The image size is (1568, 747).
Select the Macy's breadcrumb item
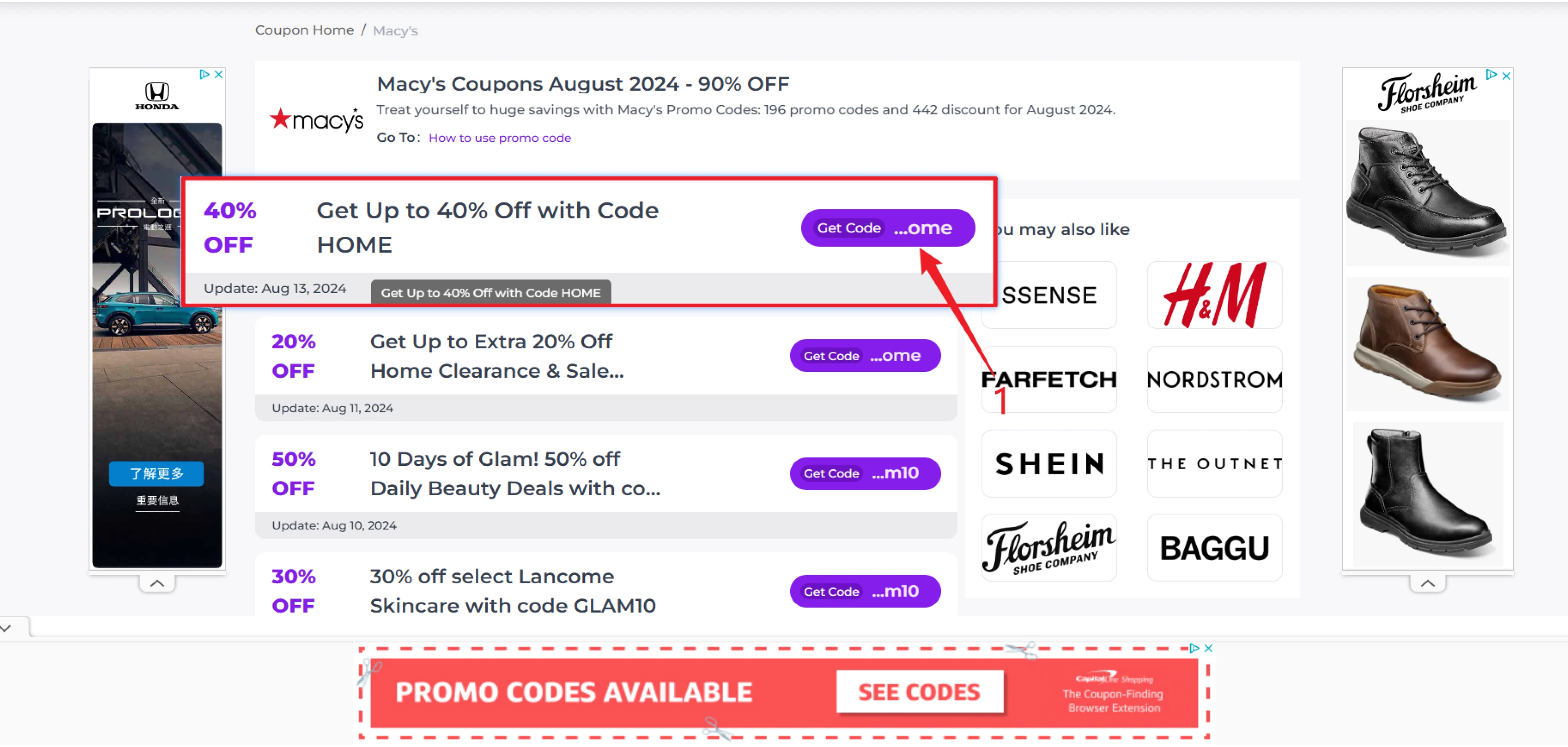[x=395, y=30]
